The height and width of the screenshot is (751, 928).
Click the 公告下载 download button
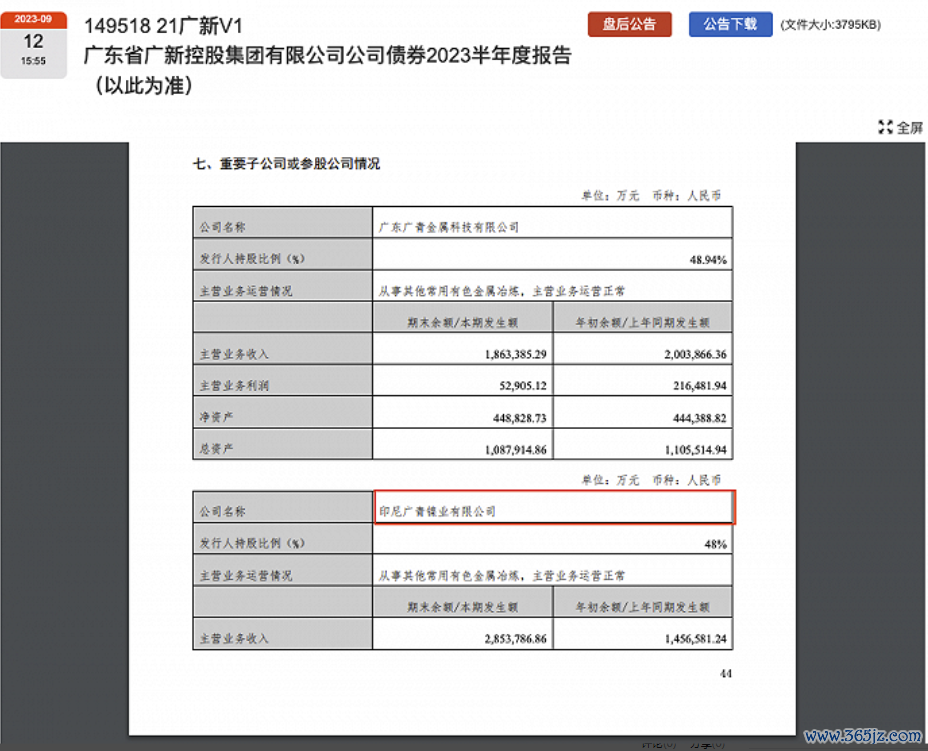tap(730, 25)
